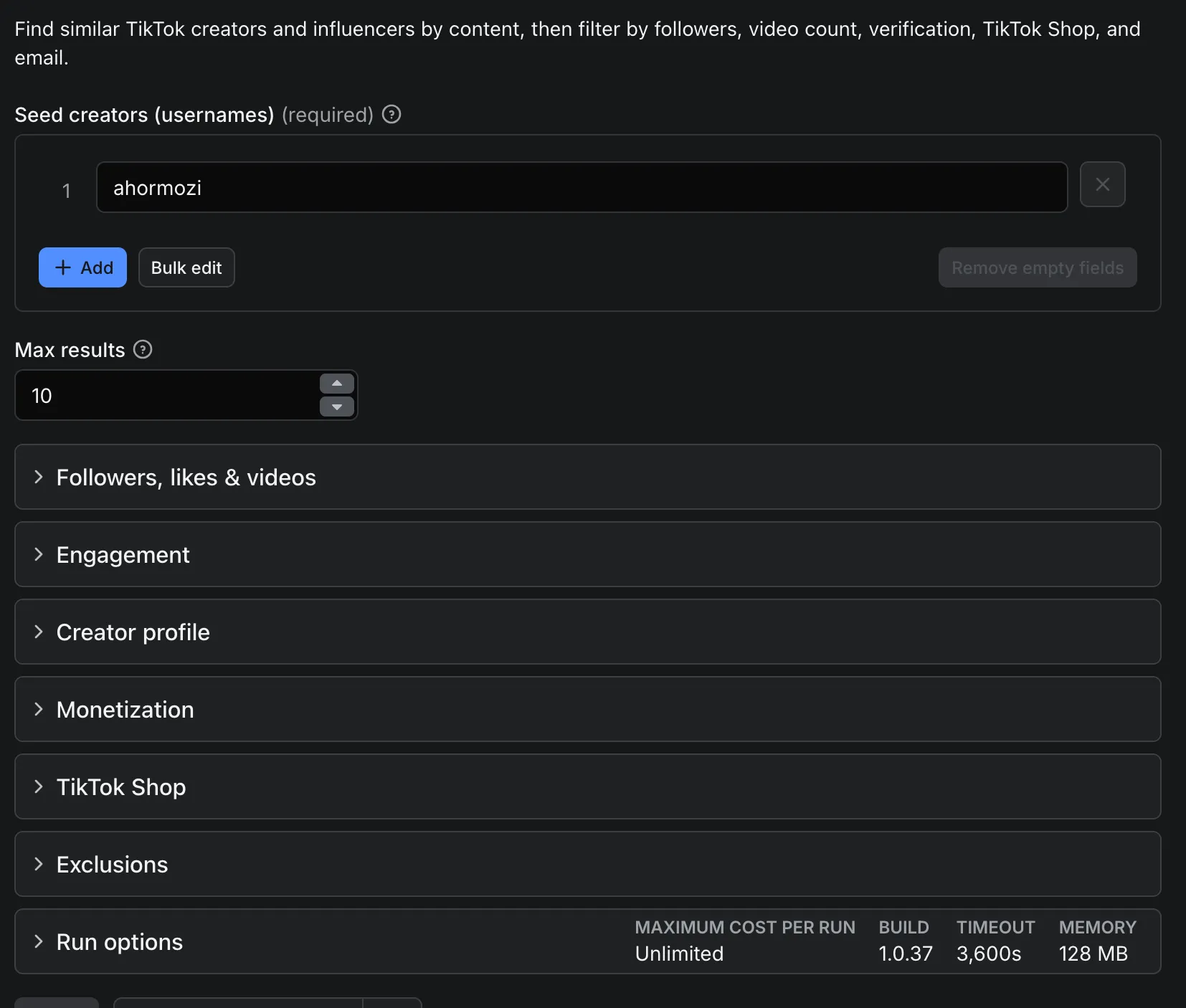Expand the TikTok Shop section

(588, 786)
